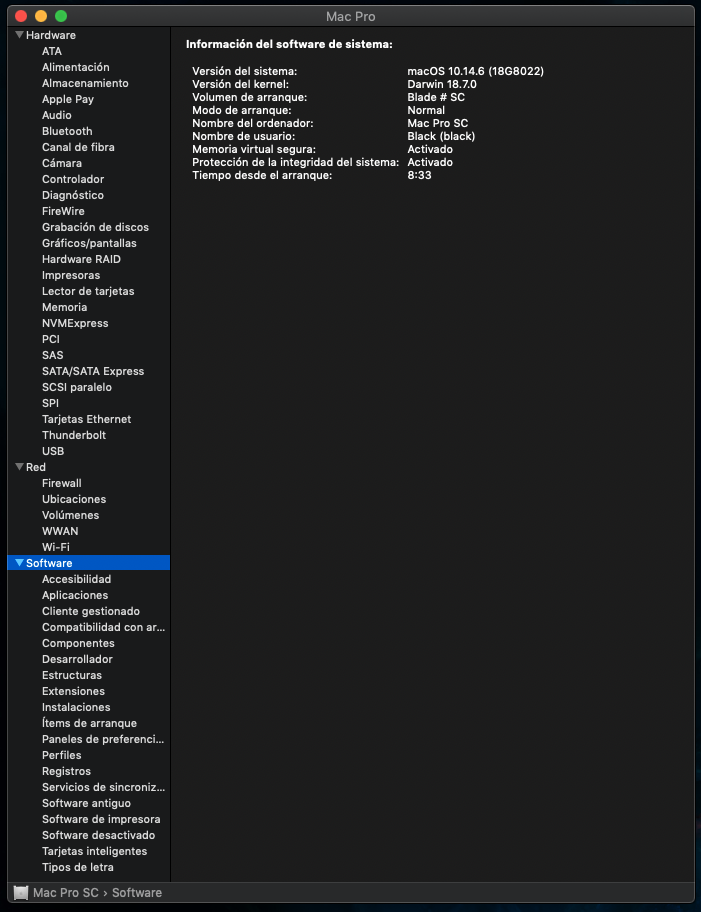Open SATA/SATA Express entry
Screen dimensions: 701x912
click(x=93, y=371)
